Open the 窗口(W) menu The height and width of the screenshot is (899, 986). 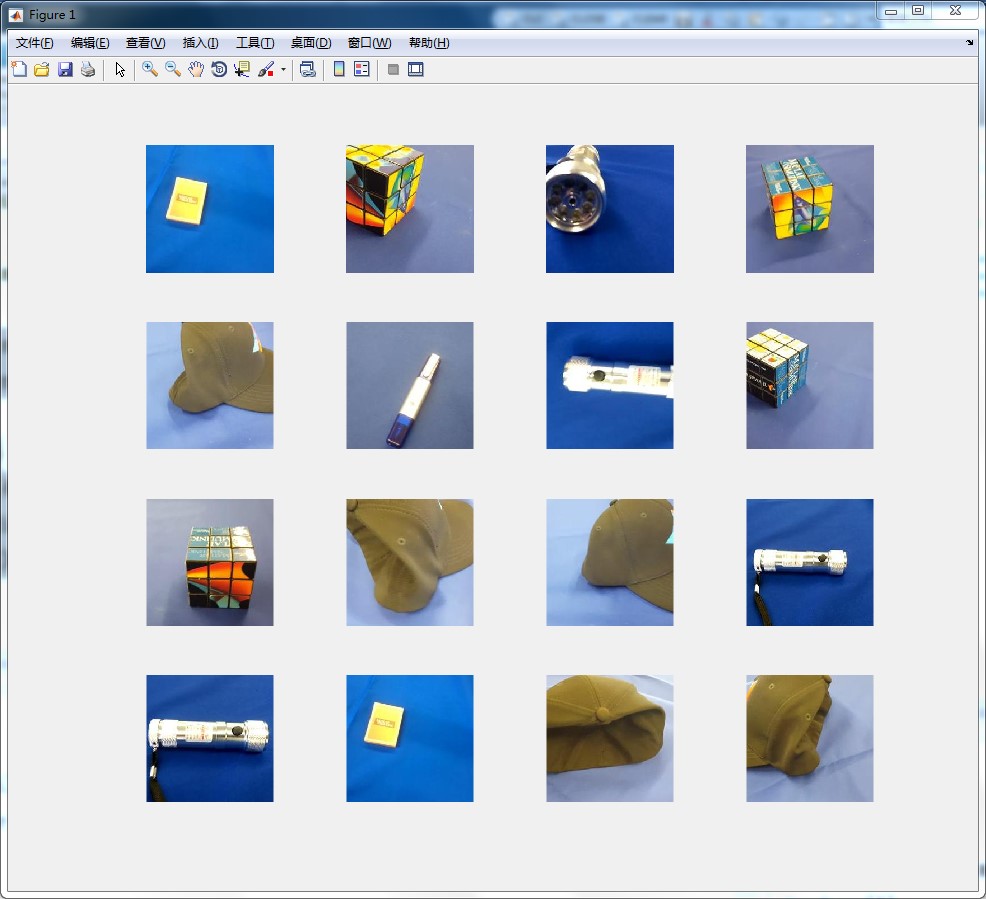[369, 43]
